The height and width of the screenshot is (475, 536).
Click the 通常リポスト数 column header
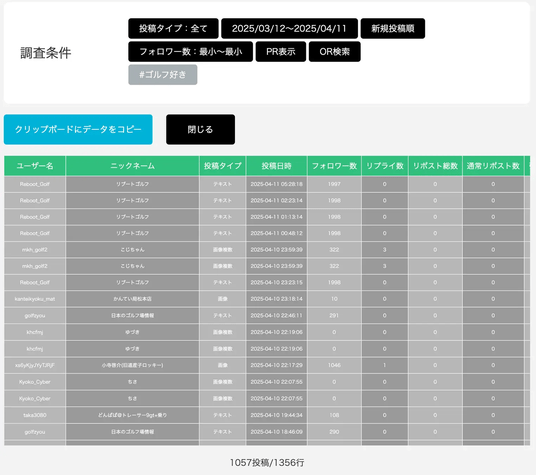click(493, 166)
